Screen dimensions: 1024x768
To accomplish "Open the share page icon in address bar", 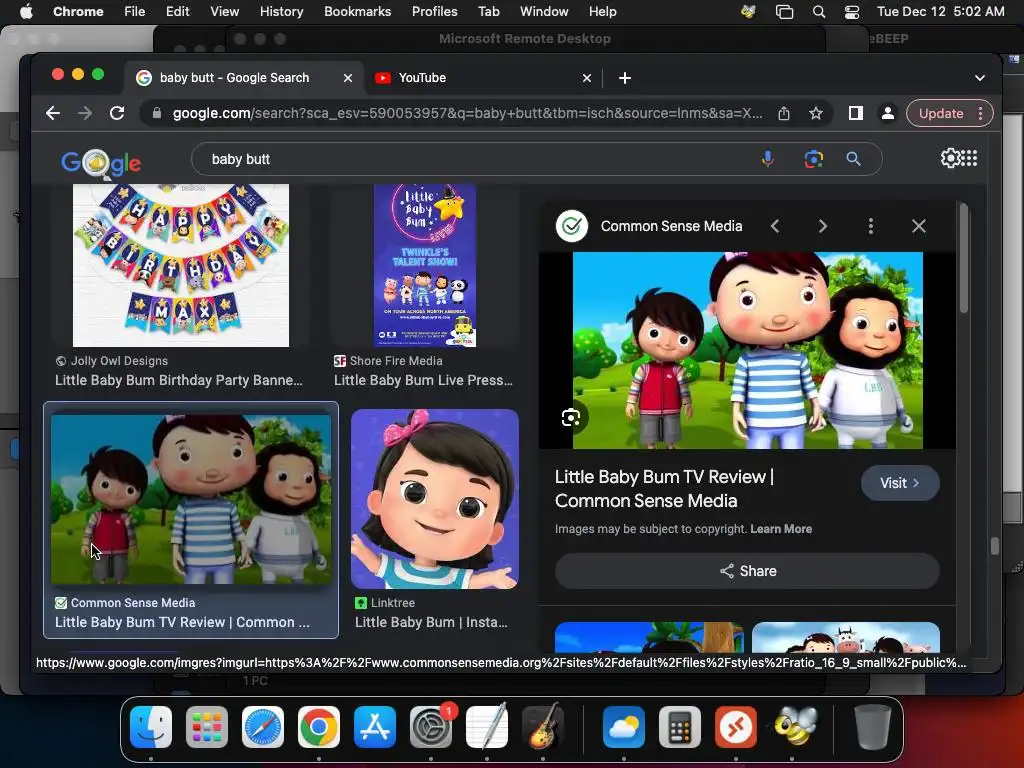I will tap(784, 113).
